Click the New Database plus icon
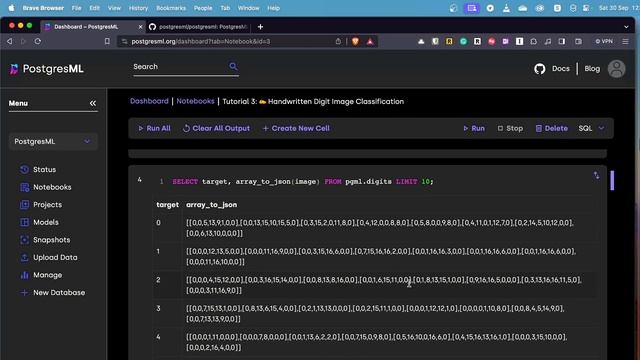The image size is (640, 360). coord(24,292)
